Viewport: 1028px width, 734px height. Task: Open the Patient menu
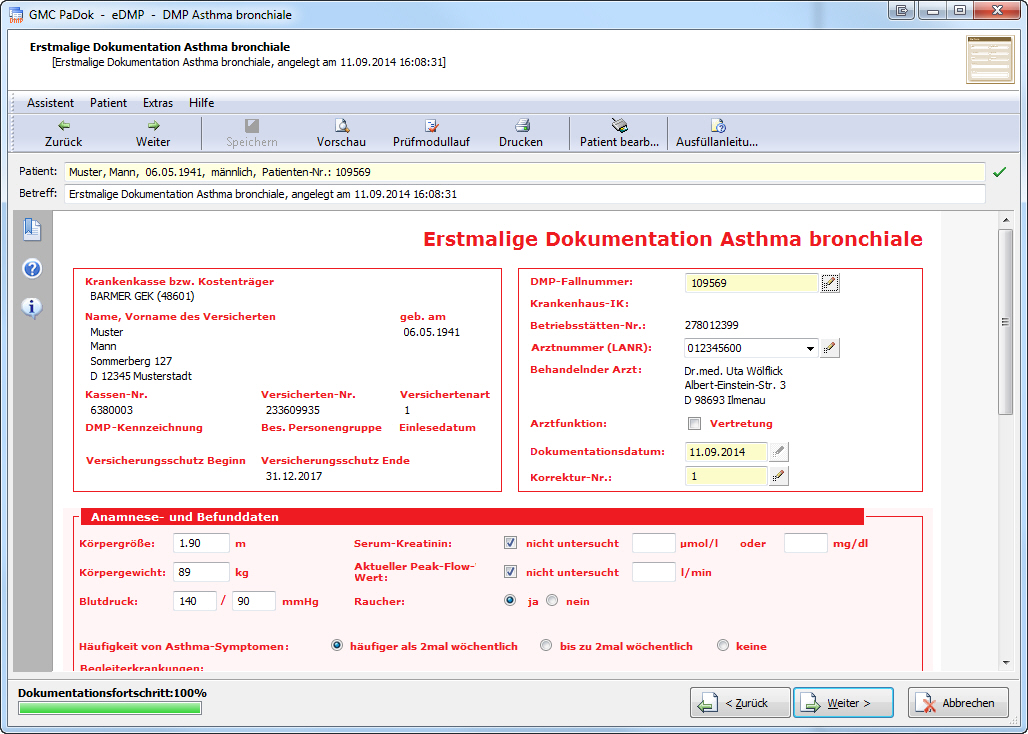[x=109, y=103]
